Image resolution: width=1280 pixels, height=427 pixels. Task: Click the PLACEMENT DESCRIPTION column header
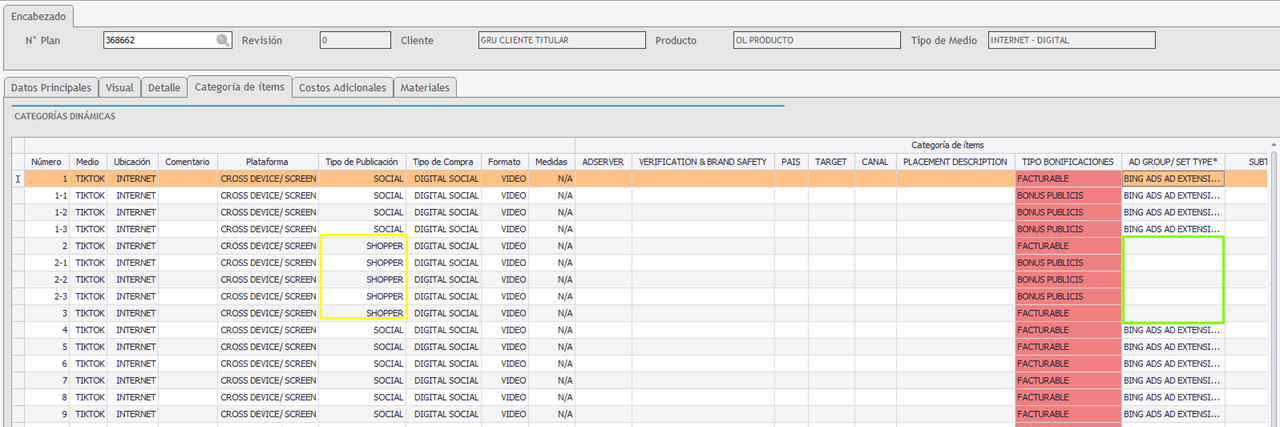tap(954, 161)
